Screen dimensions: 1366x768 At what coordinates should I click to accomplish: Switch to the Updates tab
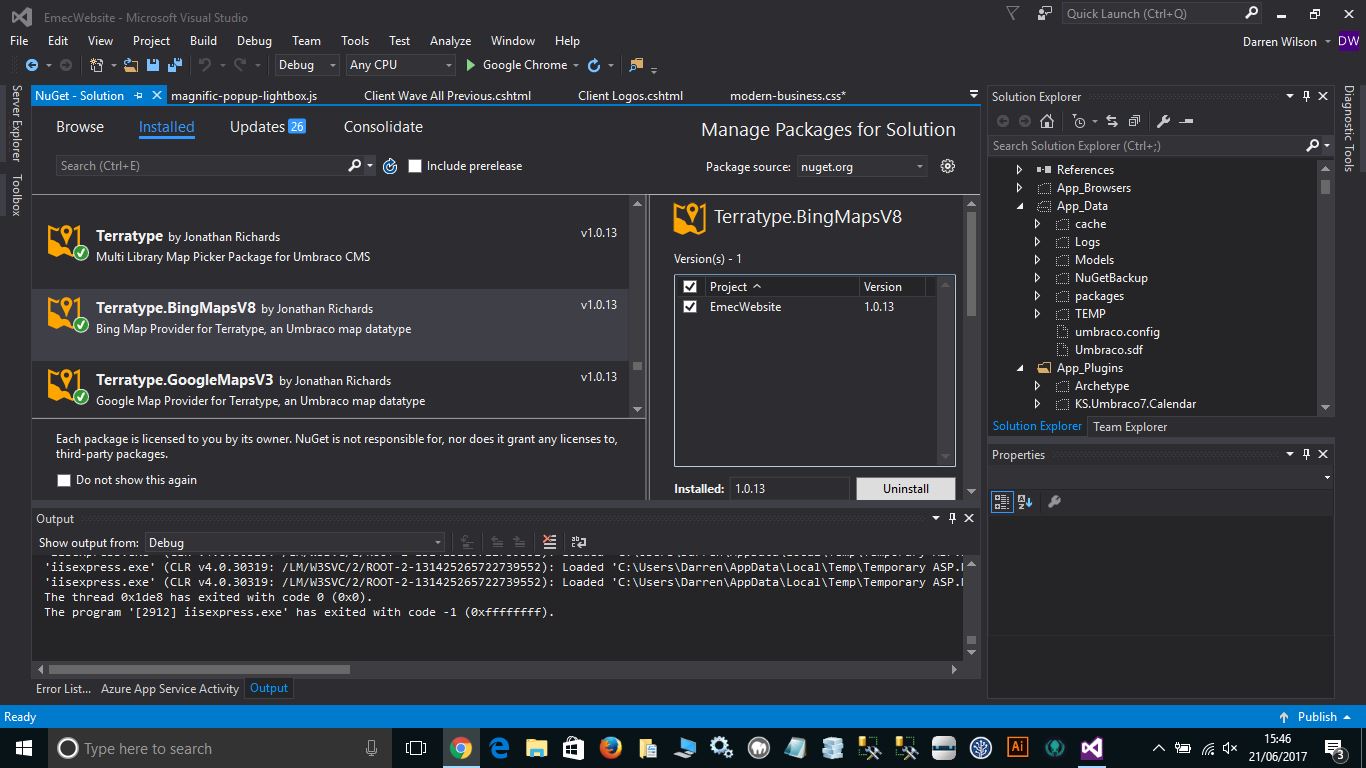pos(267,127)
